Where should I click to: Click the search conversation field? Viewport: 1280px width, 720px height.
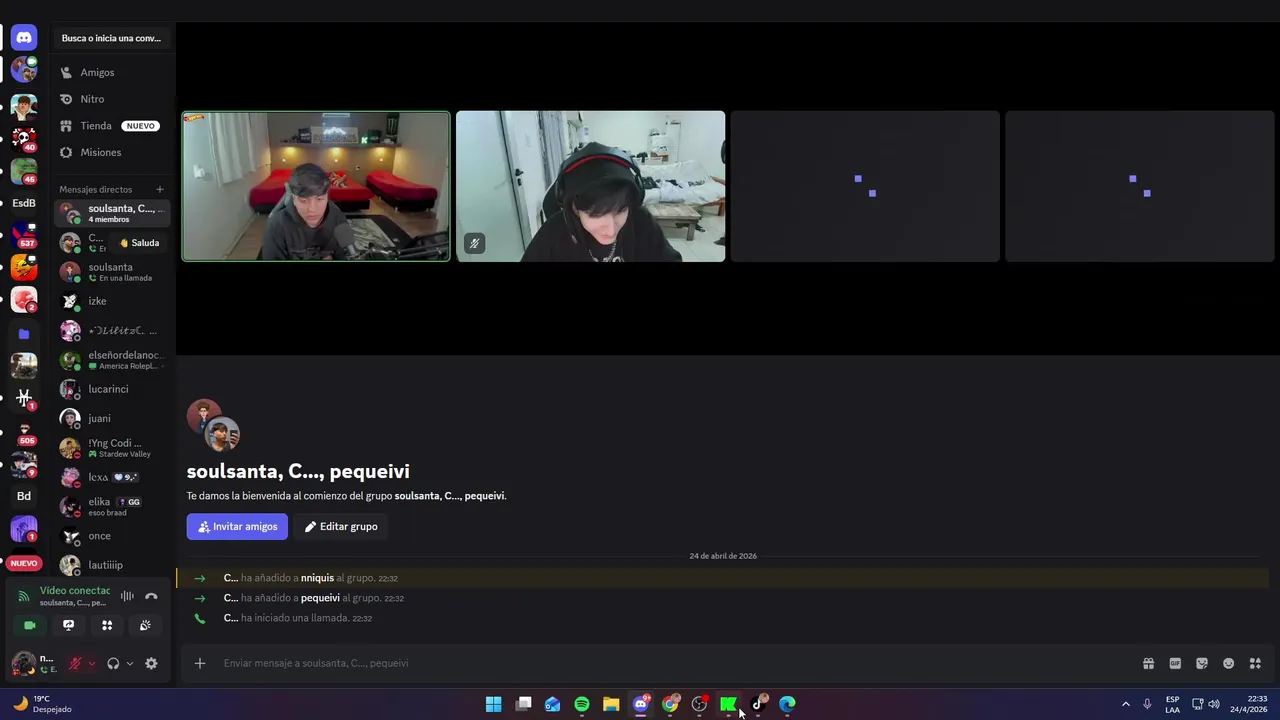pyautogui.click(x=111, y=38)
